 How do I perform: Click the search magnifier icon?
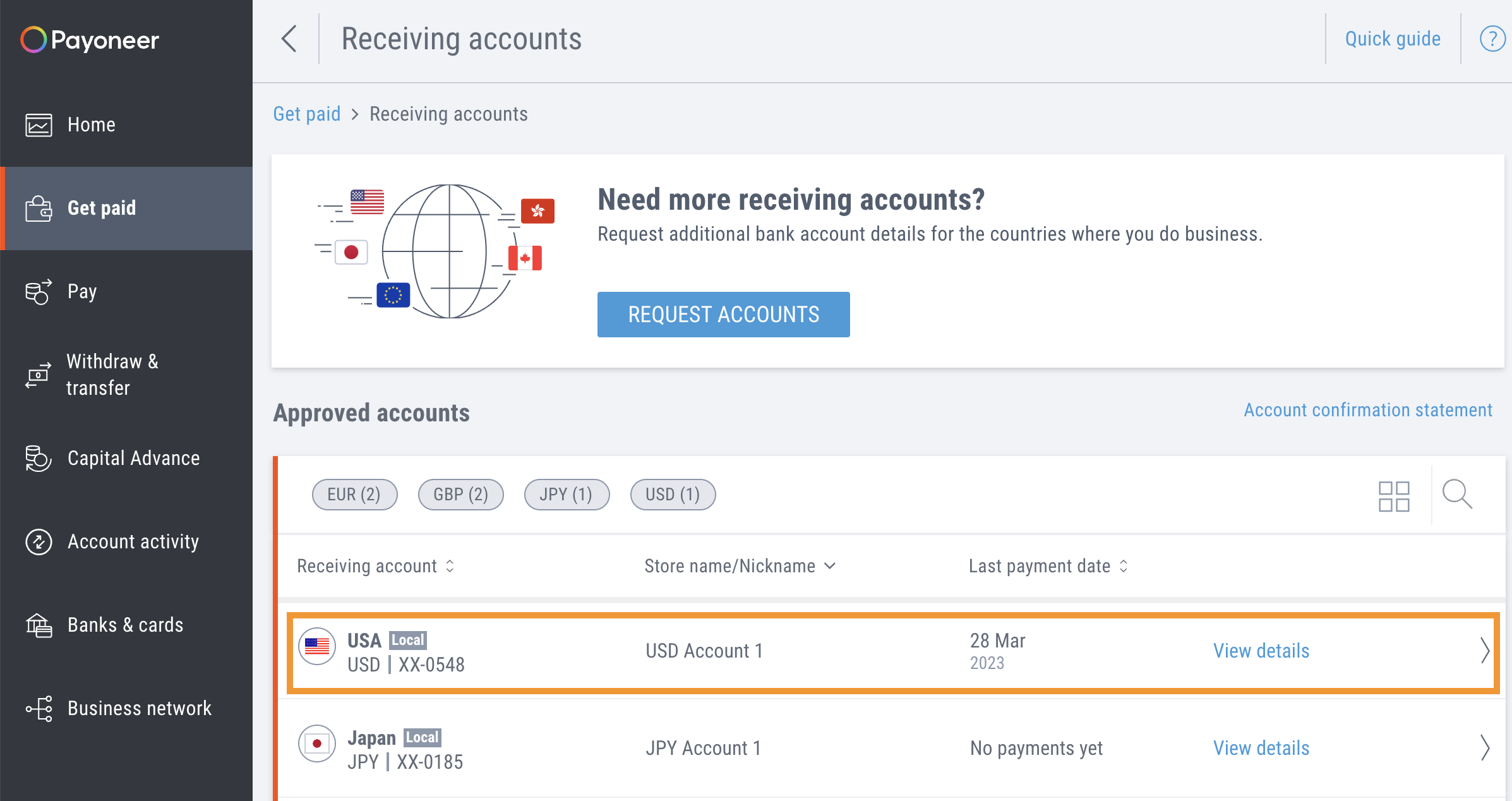tap(1457, 495)
